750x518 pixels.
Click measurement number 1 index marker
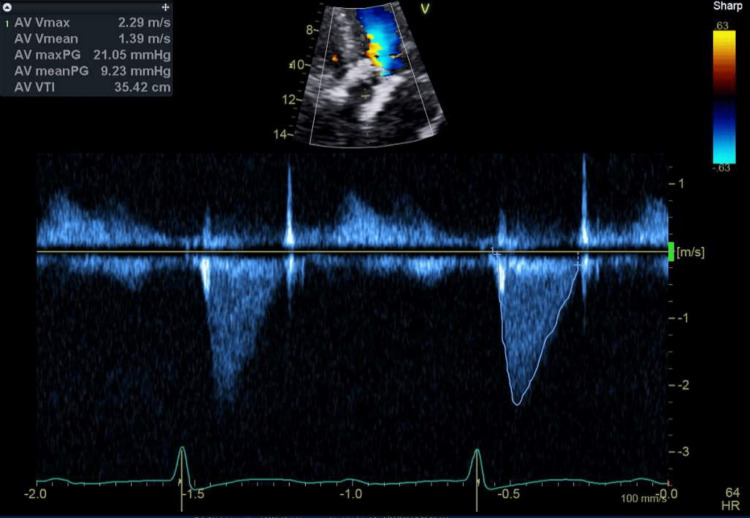click(7, 23)
